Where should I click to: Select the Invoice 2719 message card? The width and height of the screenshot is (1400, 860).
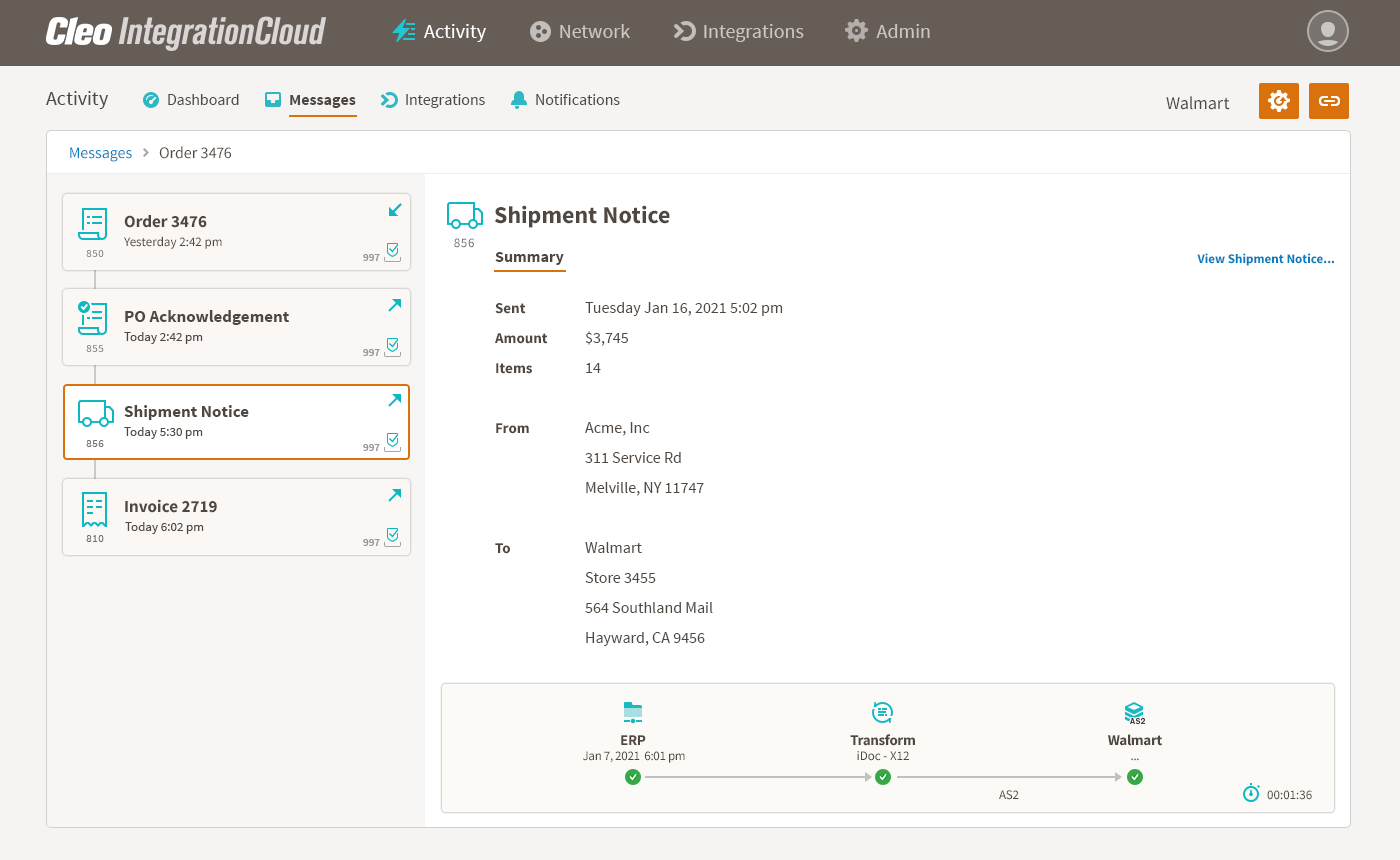pyautogui.click(x=236, y=517)
